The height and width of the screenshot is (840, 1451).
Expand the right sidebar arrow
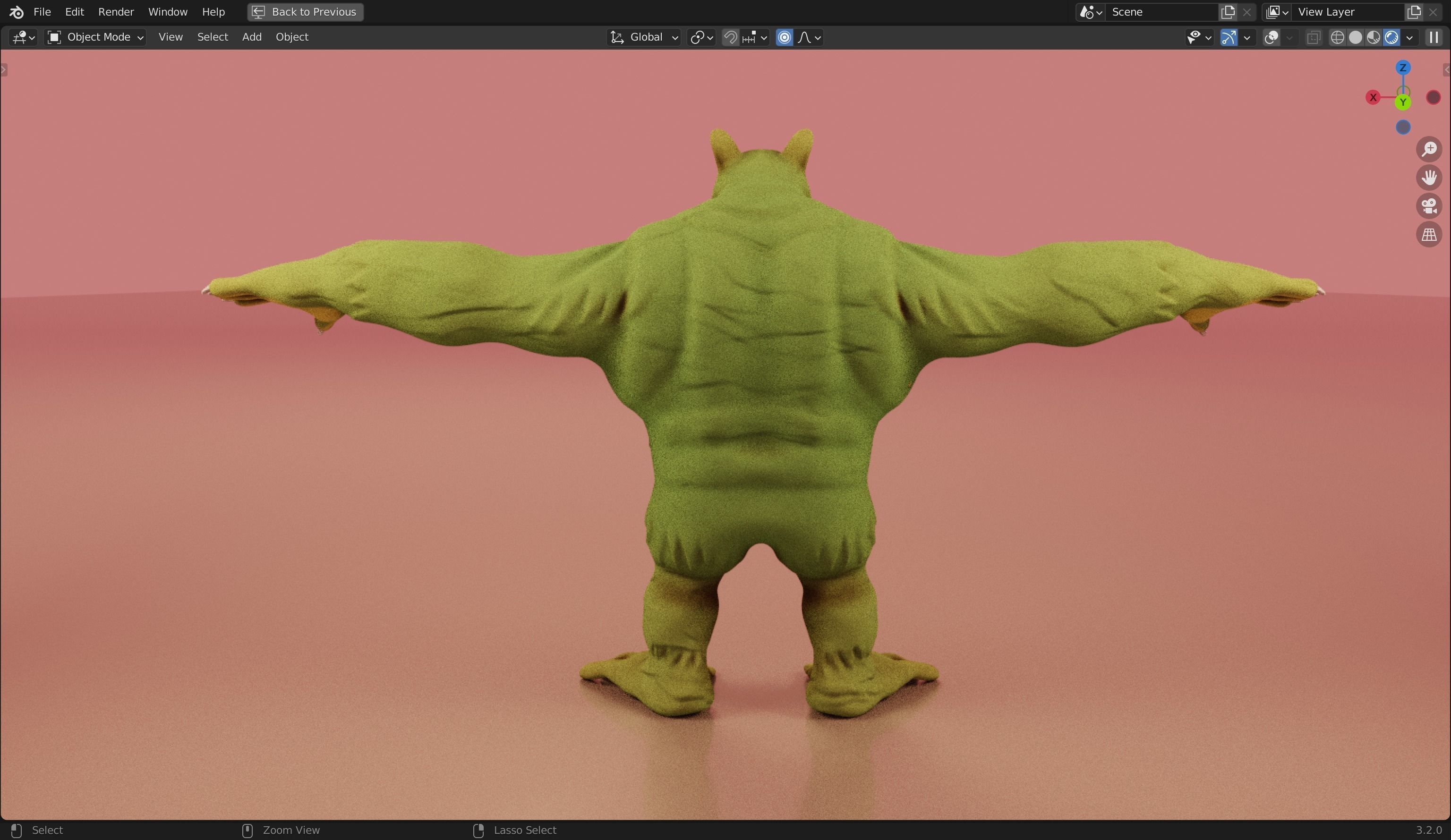point(1446,70)
